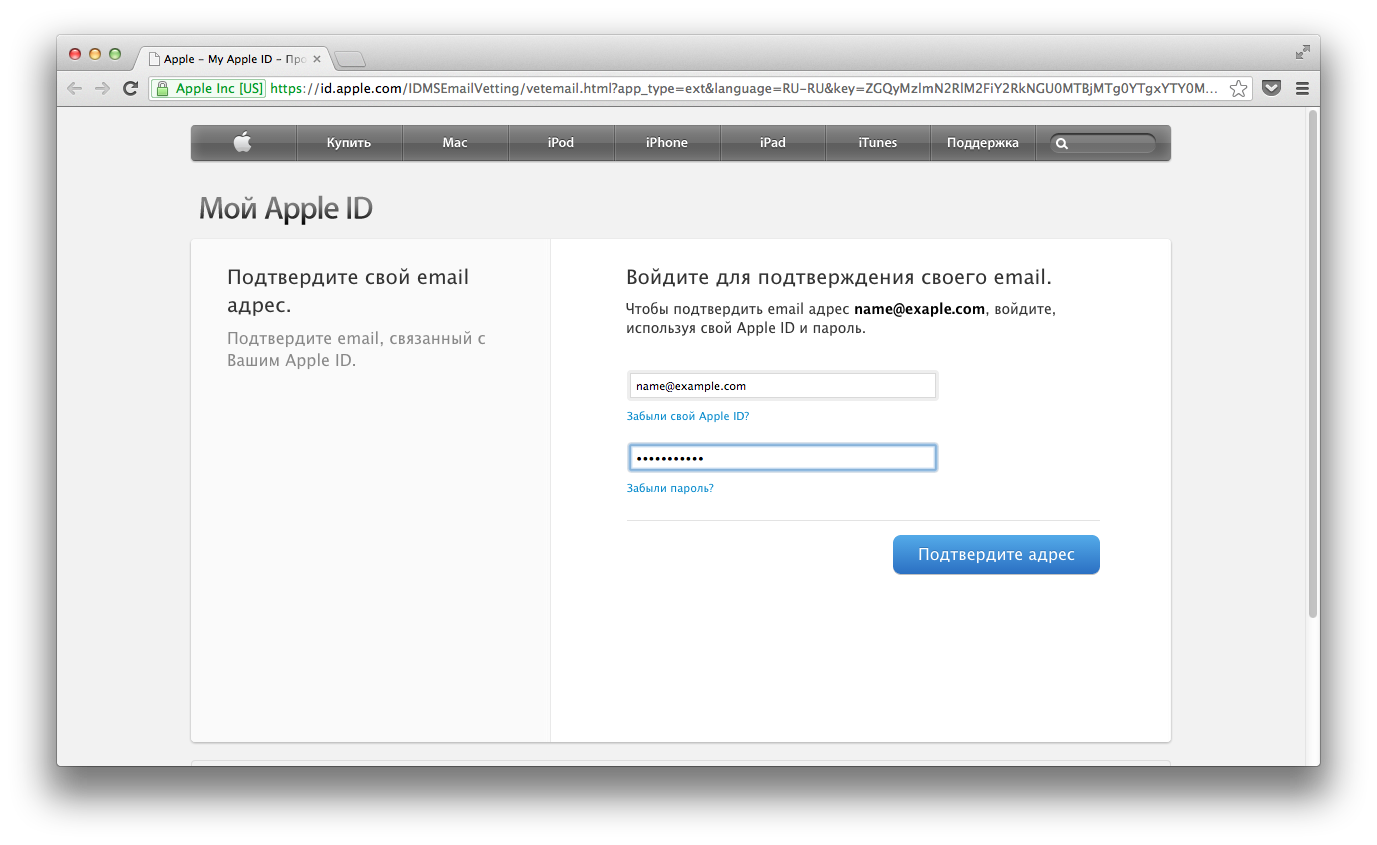Click the fullscreen arrows icon in the window corner
Screen dimensions: 1377x845
1303,52
